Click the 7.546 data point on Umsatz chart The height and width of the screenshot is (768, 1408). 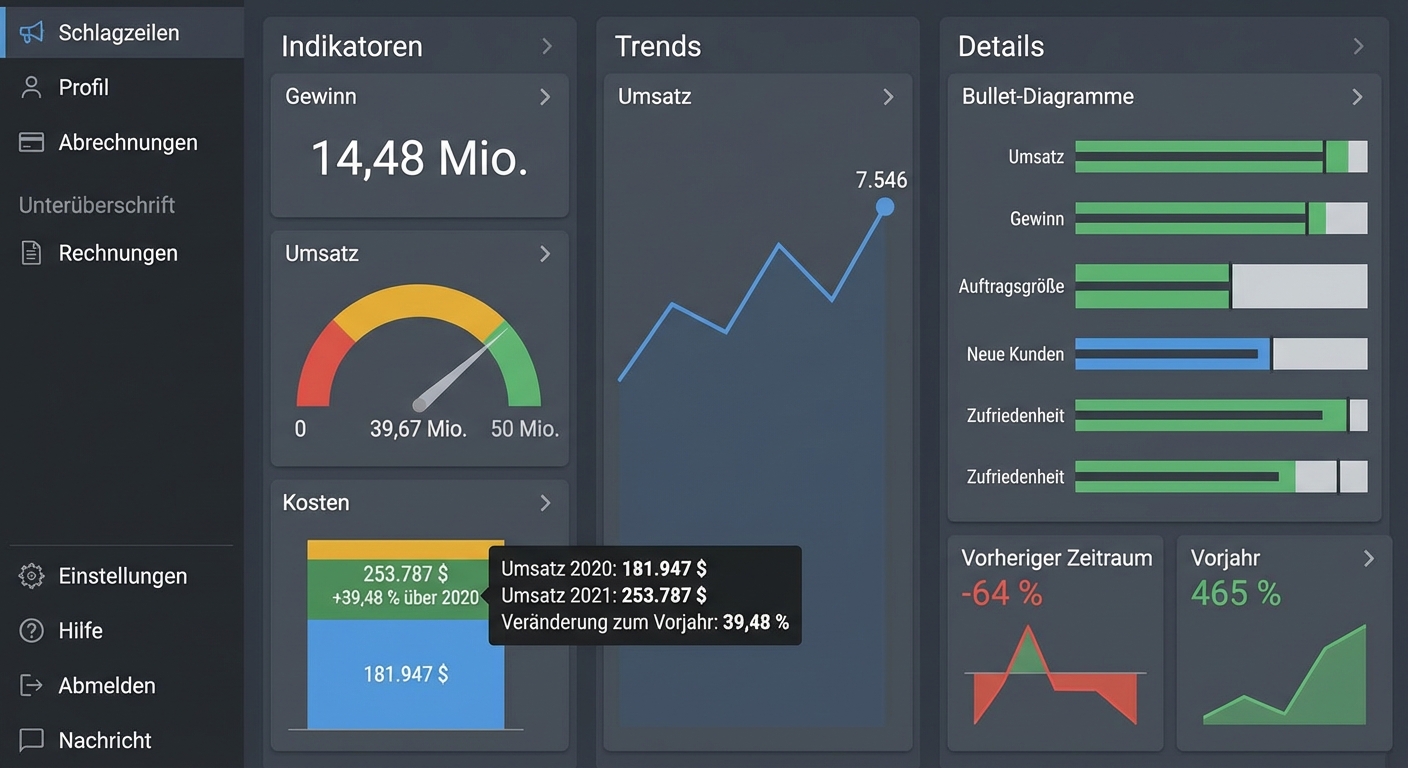884,207
